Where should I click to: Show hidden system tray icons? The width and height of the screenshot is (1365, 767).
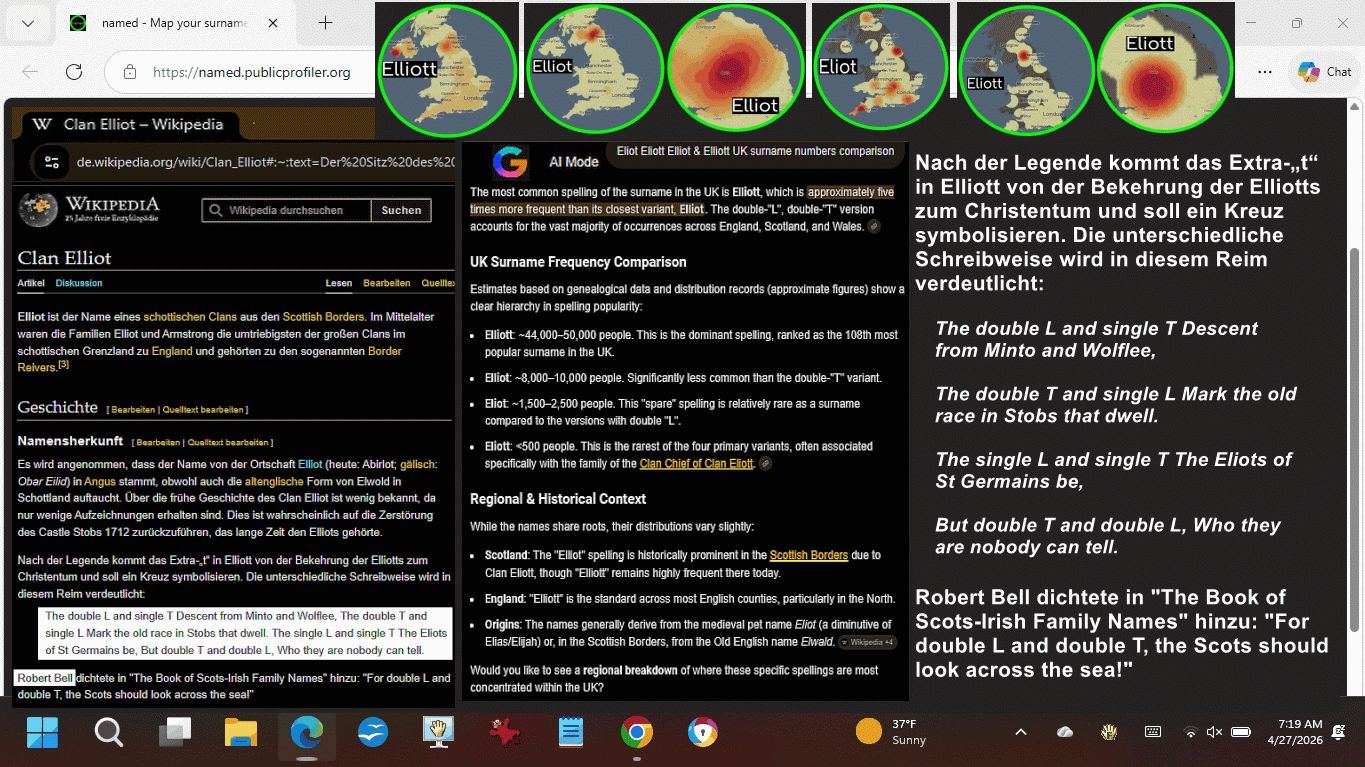(1020, 733)
